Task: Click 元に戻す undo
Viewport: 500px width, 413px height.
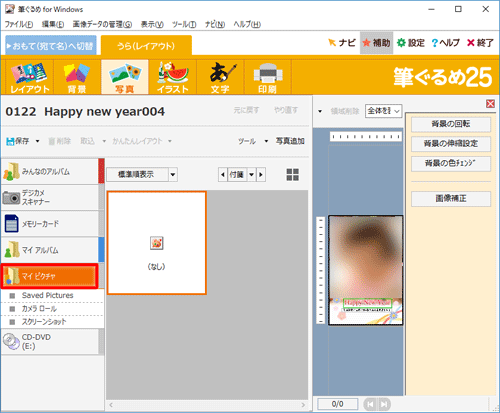Action: coord(246,110)
